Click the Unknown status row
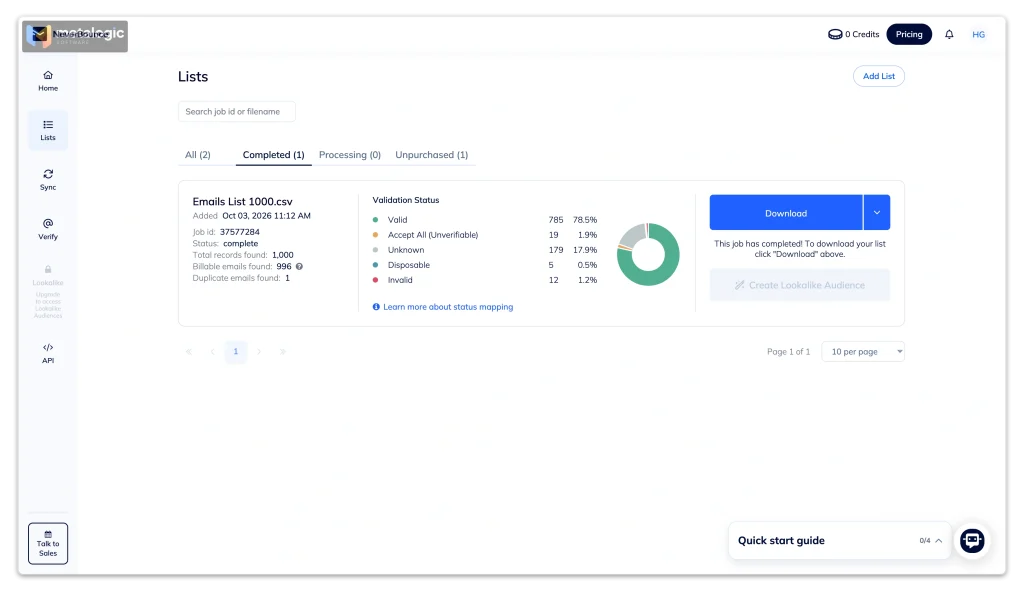1024x594 pixels. (x=485, y=250)
